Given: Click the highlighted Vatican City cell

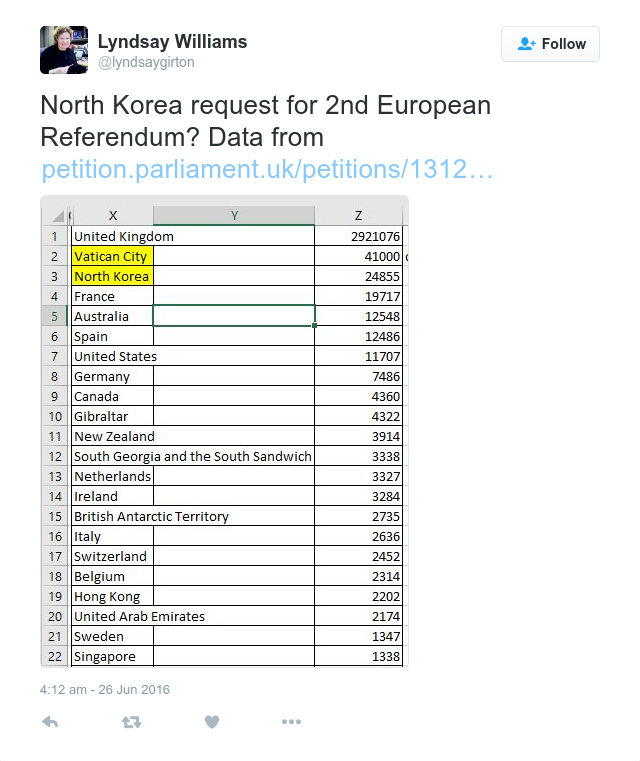Looking at the screenshot, I should 113,256.
